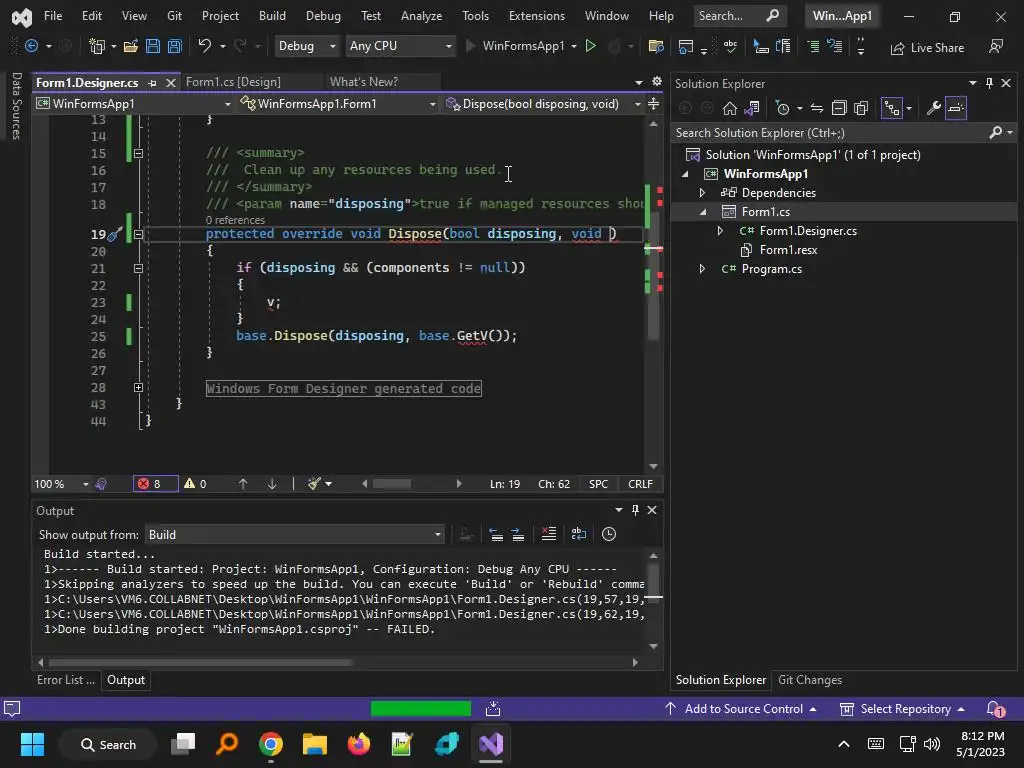Click the Send Feedback icon near Live Share
1024x768 pixels.
click(x=996, y=46)
